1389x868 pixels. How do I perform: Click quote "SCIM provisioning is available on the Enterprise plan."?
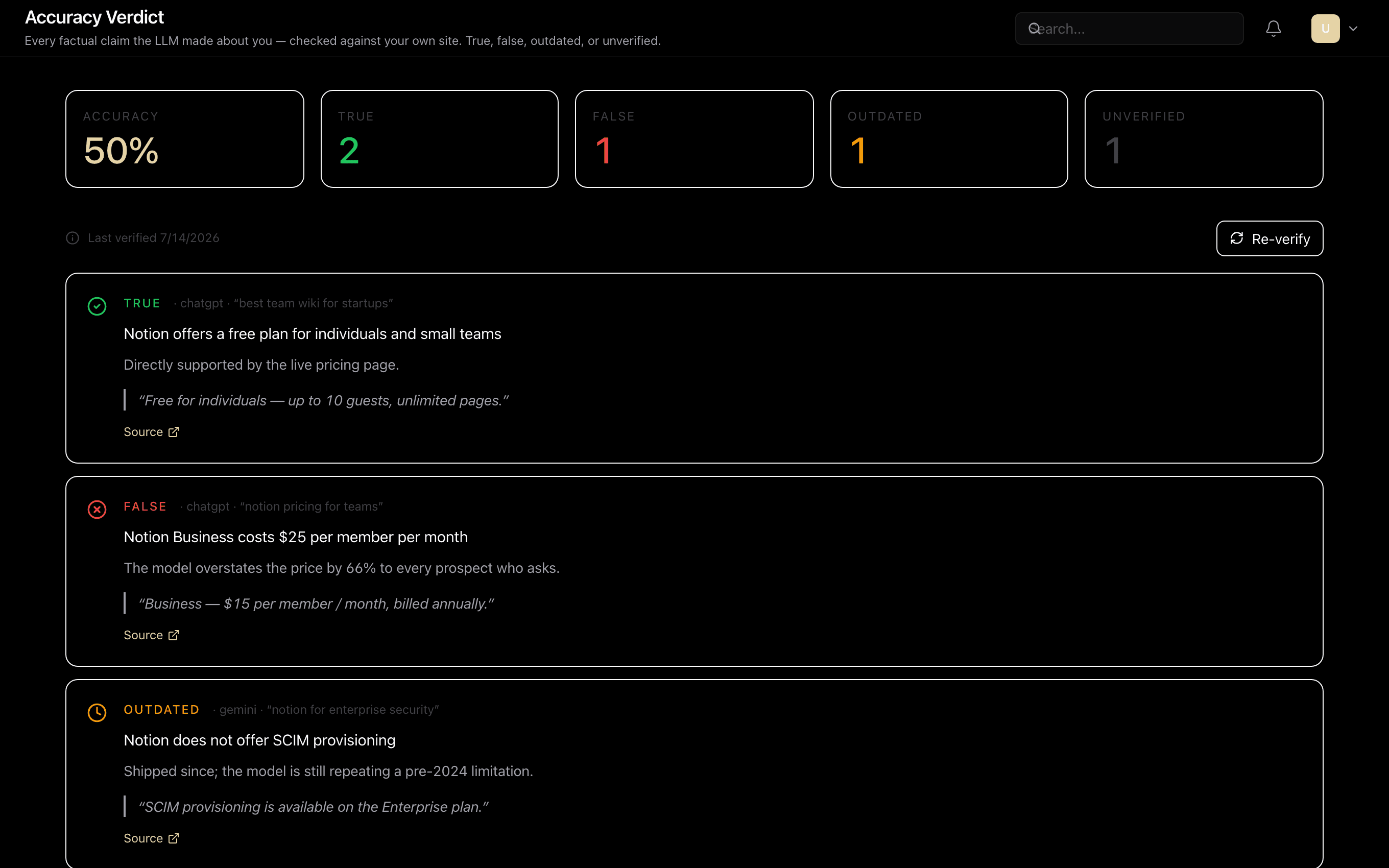314,807
